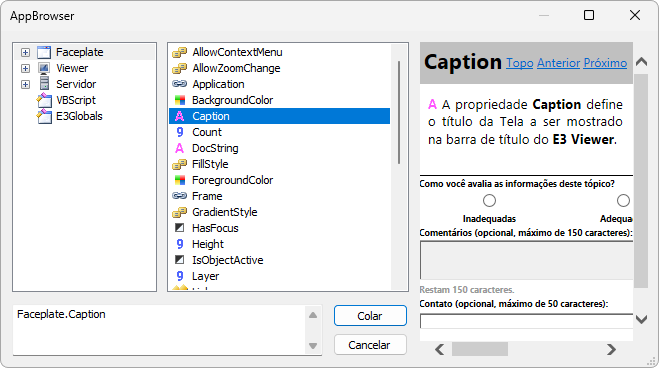Select the DocString property in list

click(x=215, y=148)
